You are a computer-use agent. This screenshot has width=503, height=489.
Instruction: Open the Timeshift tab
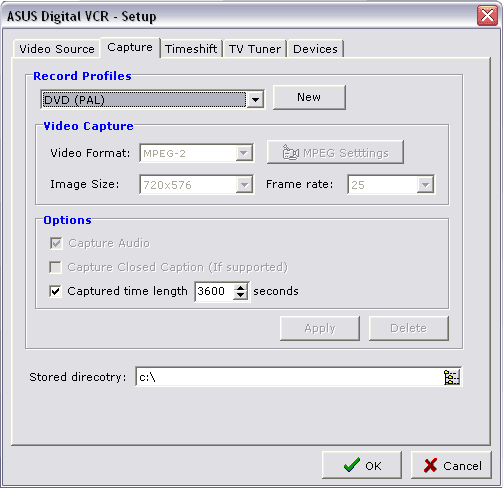click(x=191, y=49)
